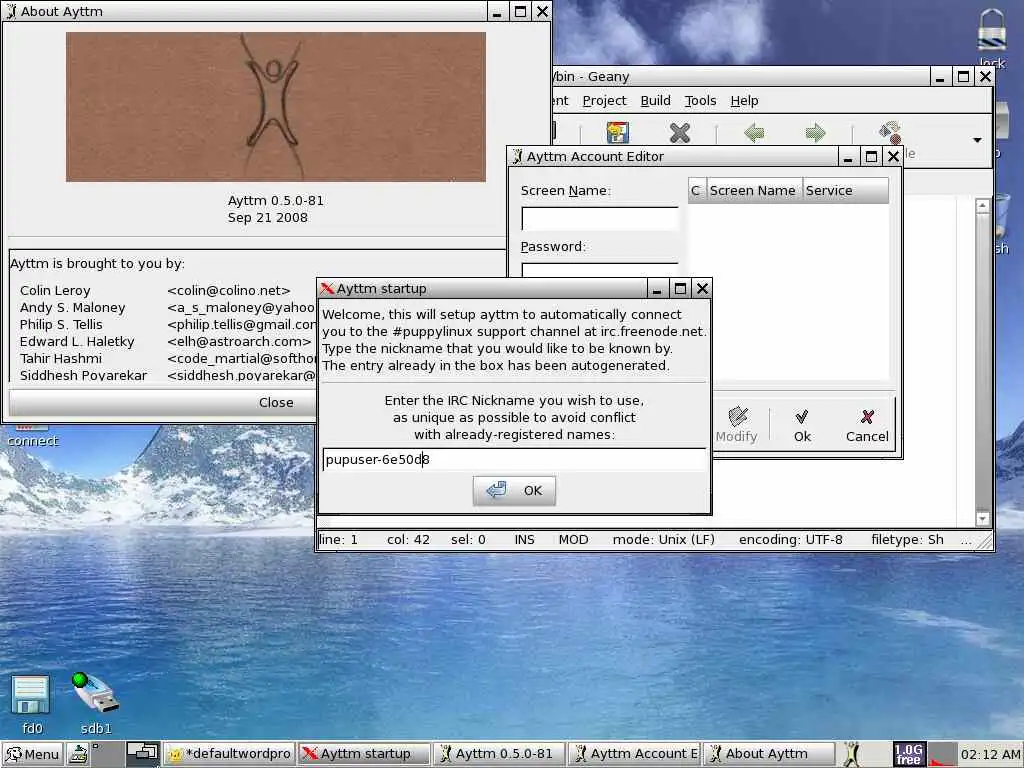Select Tahir Hashmi in credits list
Viewport: 1024px width, 768px height.
pyautogui.click(x=60, y=359)
